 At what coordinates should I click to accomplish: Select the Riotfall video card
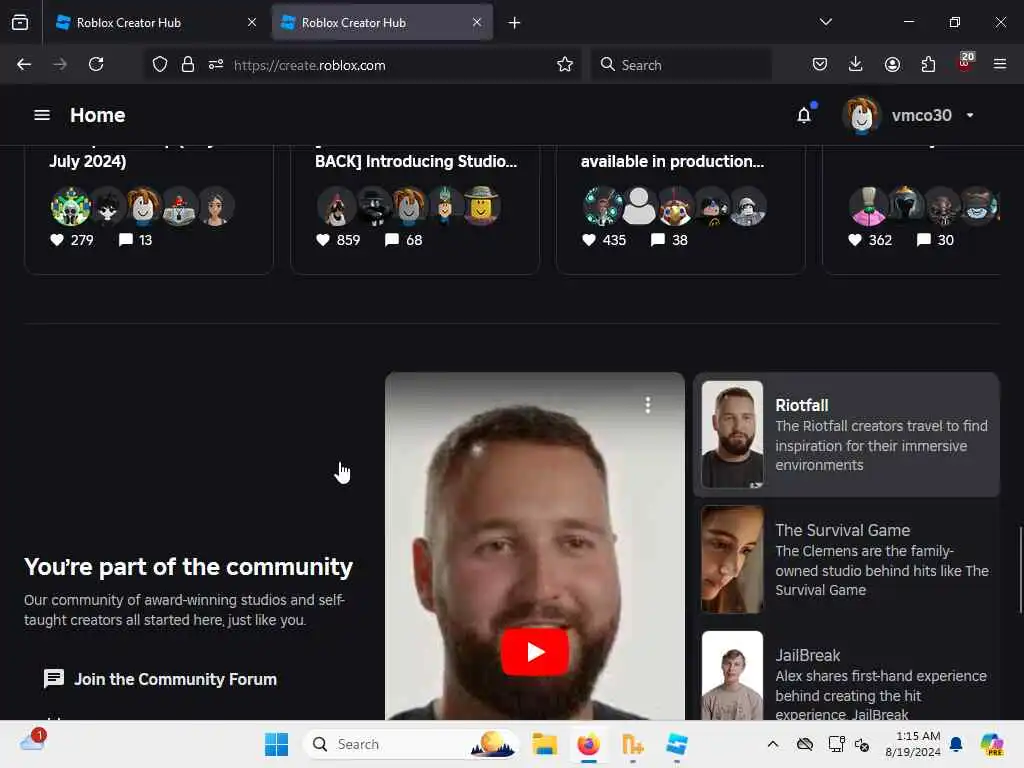click(x=846, y=434)
